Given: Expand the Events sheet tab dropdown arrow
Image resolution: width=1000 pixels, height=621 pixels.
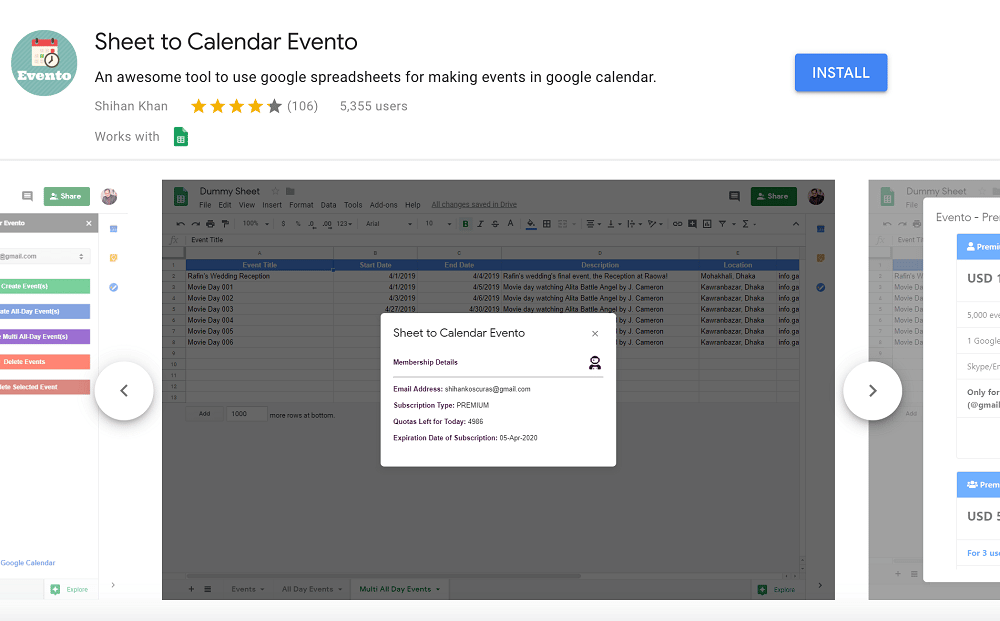Looking at the screenshot, I should tap(262, 590).
